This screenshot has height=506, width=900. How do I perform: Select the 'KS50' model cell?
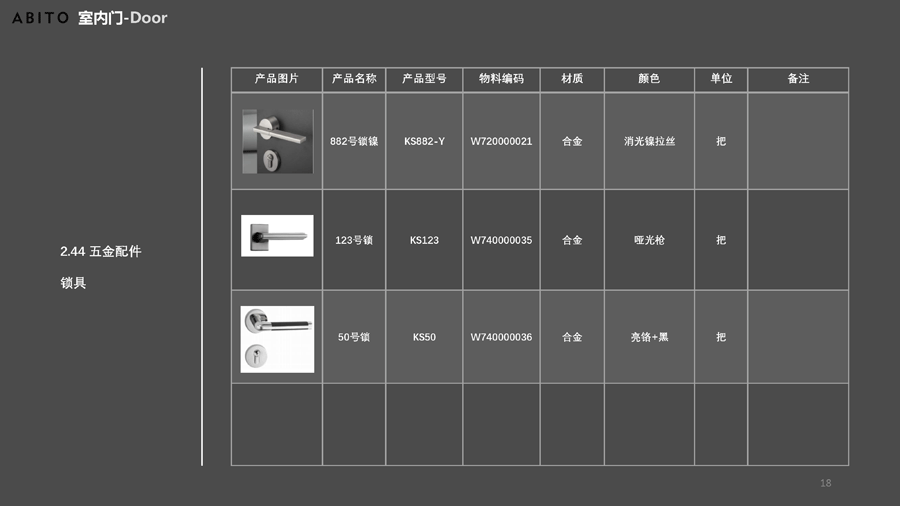424,337
